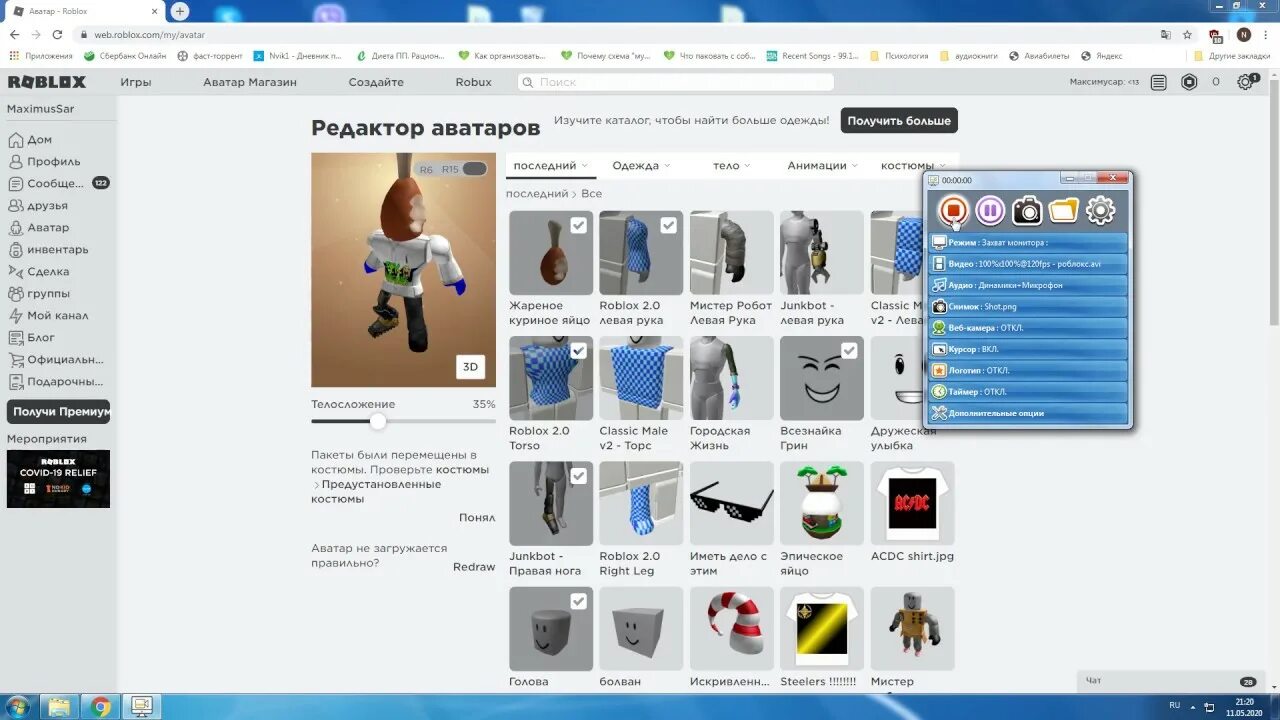This screenshot has width=1280, height=720.
Task: Open Профиль in the sidebar
Action: pyautogui.click(x=54, y=162)
